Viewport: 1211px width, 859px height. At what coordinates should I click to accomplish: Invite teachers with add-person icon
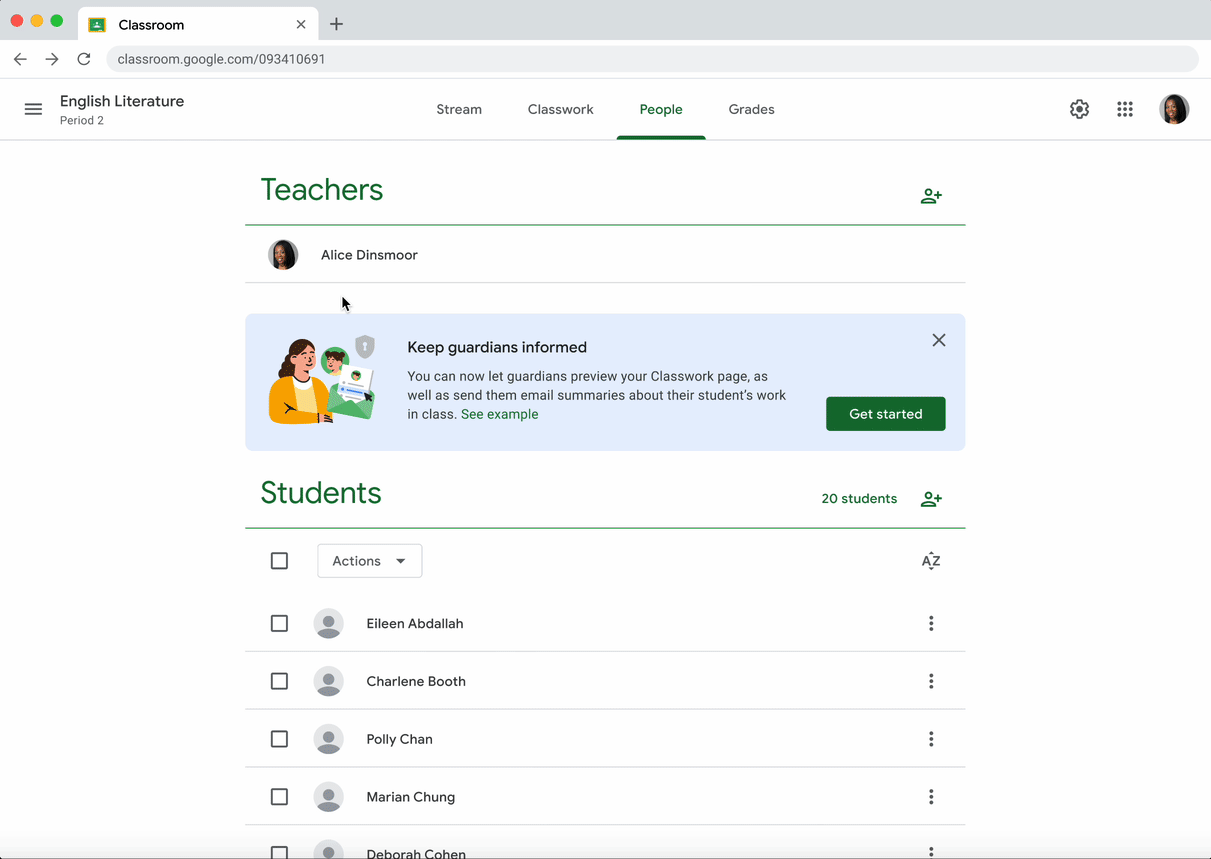click(x=931, y=196)
